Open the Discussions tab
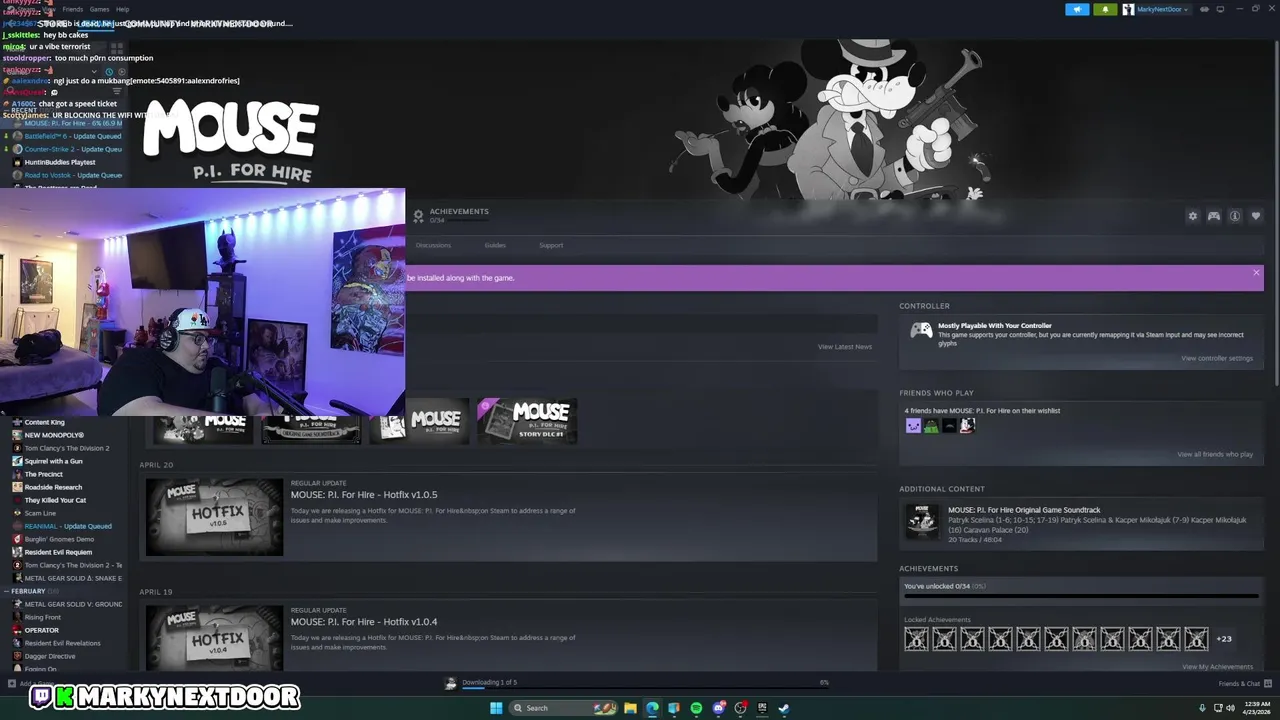The width and height of the screenshot is (1280, 720). (433, 245)
